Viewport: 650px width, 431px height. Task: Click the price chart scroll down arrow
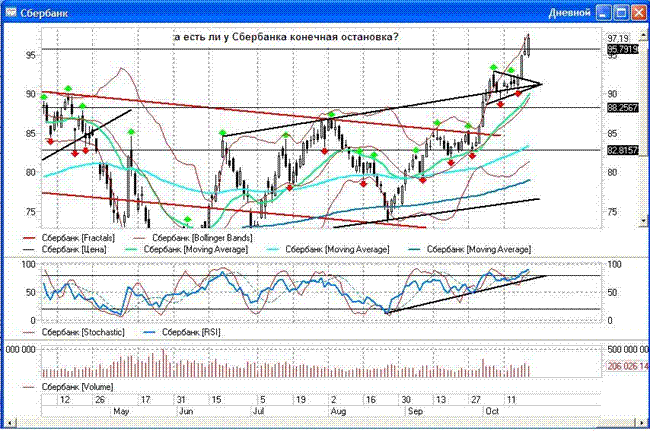point(643,222)
